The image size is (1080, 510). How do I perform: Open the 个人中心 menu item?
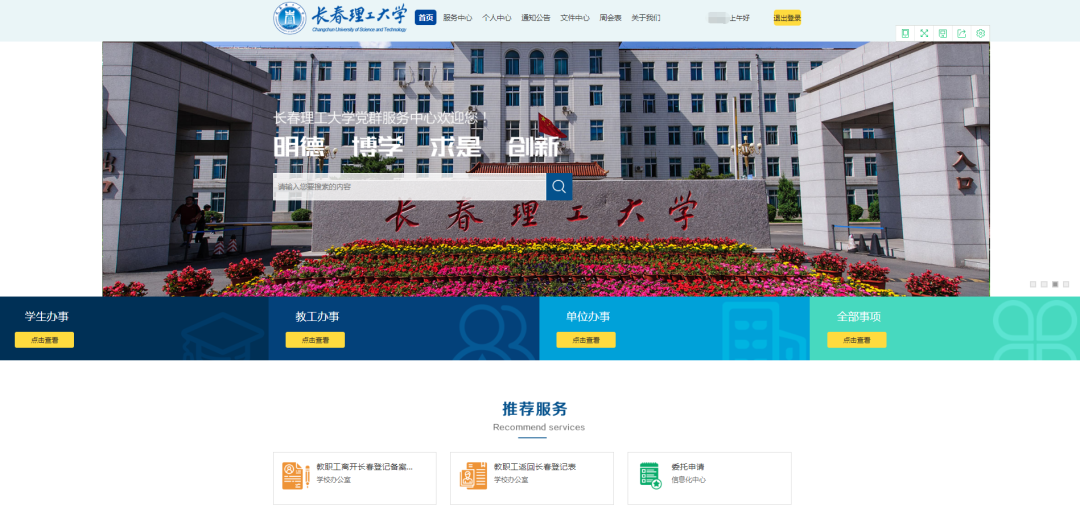coord(497,18)
